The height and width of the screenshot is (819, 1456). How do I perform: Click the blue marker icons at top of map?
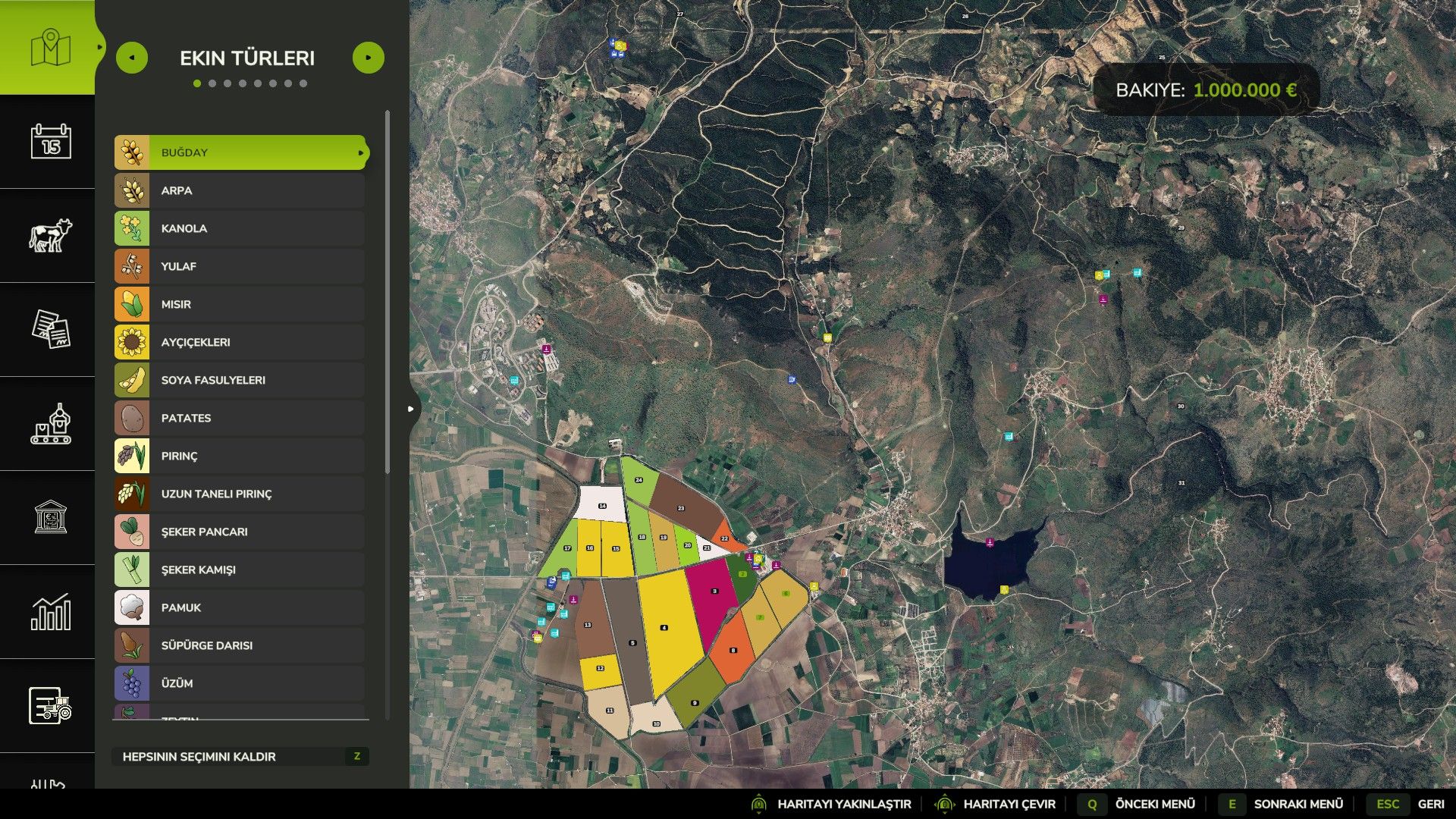(618, 49)
